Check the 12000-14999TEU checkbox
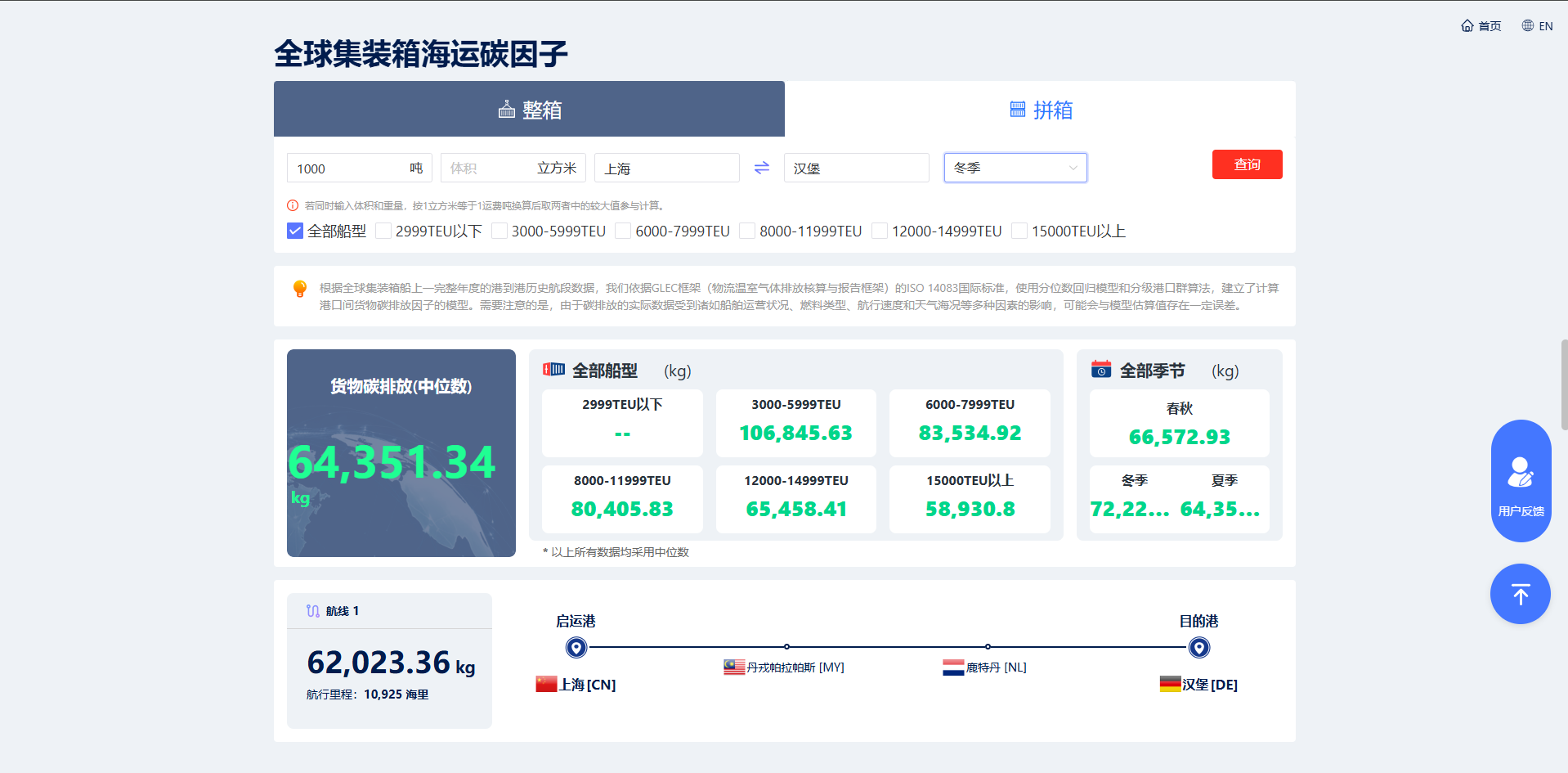The image size is (1568, 773). tap(880, 231)
